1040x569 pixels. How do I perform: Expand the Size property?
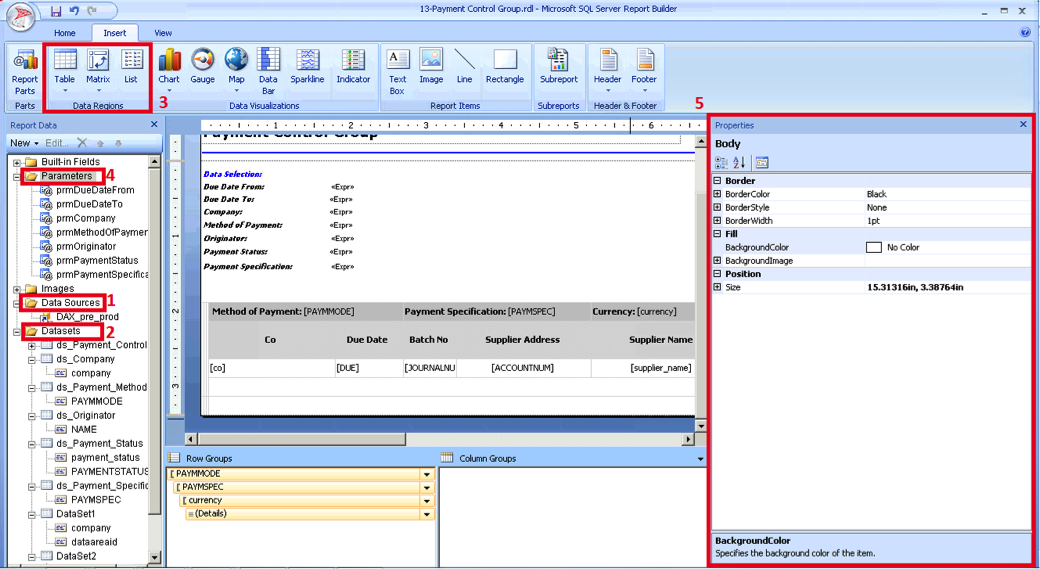[717, 287]
